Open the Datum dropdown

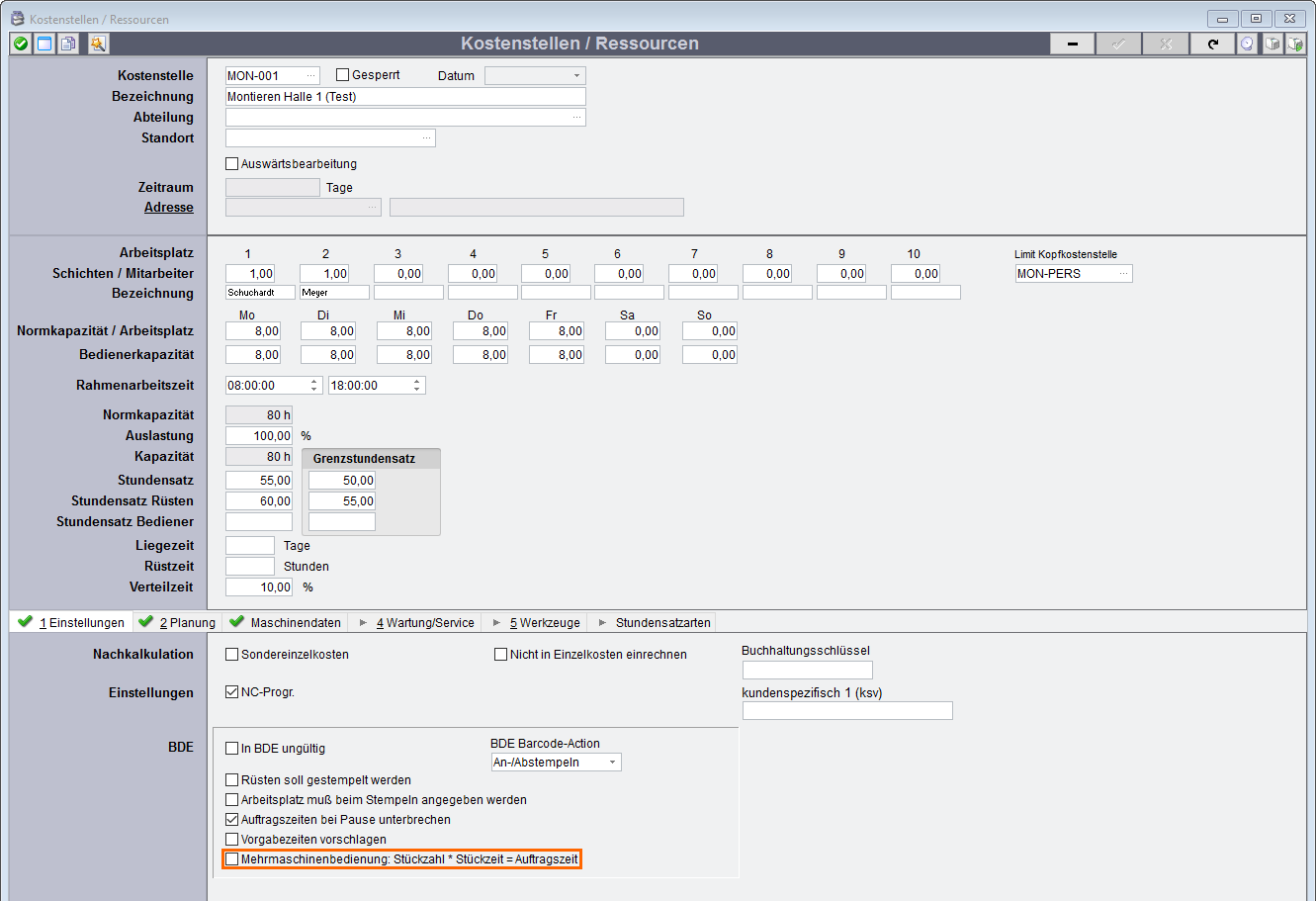pos(576,76)
